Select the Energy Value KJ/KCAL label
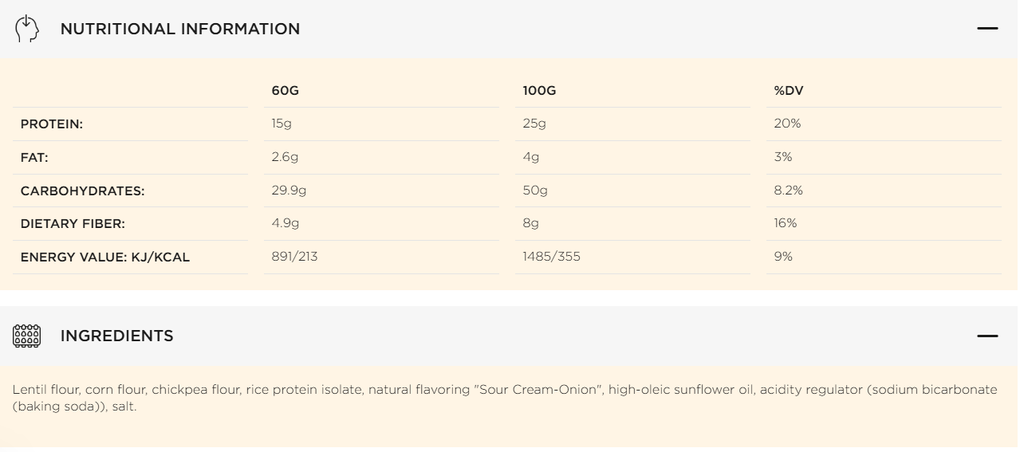The image size is (1024, 452). point(105,257)
